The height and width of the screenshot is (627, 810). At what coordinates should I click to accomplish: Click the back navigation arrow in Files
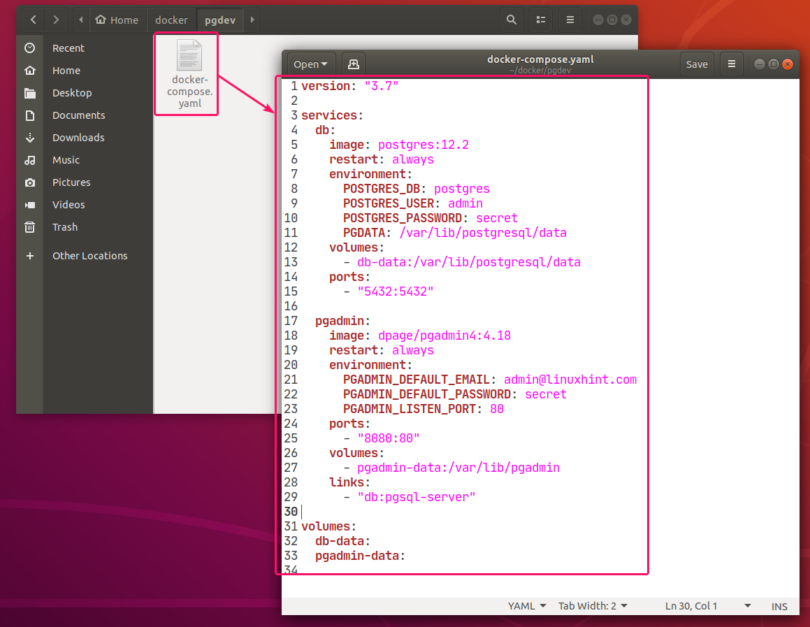point(32,19)
